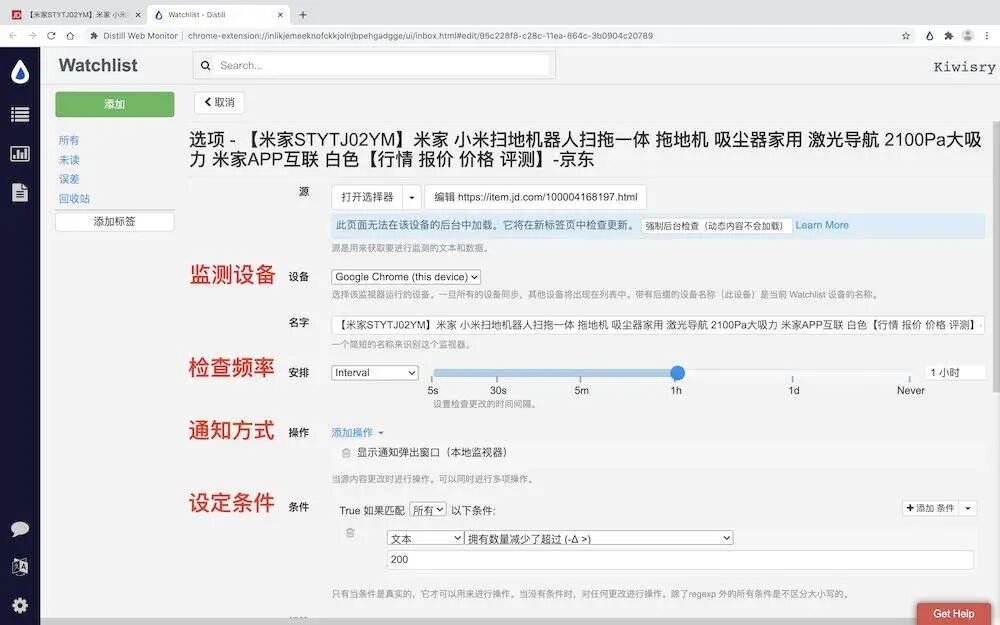Open the Chrome profile avatar

967,36
